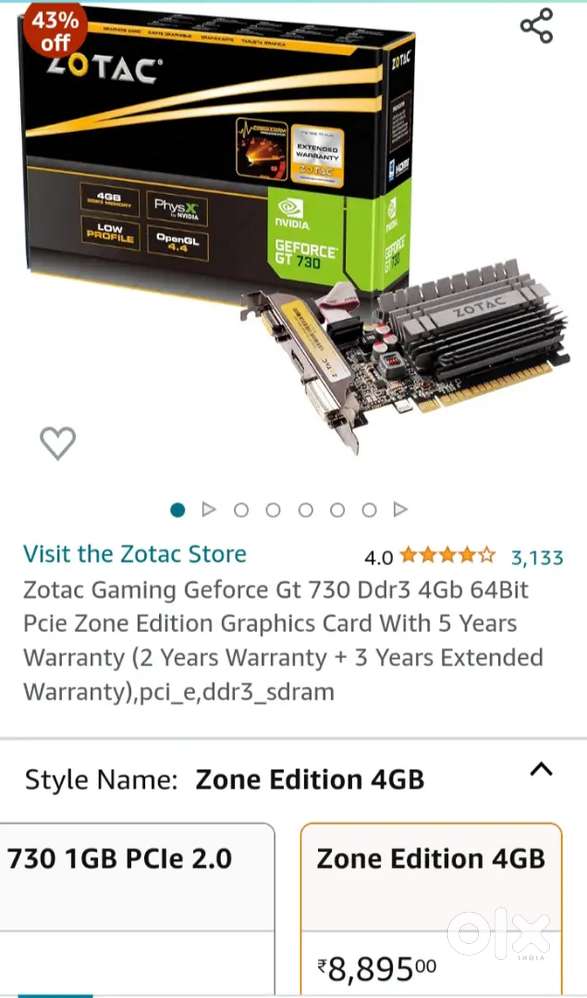Jump to sixth carousel image dot
Image resolution: width=587 pixels, height=998 pixels.
click(x=337, y=510)
